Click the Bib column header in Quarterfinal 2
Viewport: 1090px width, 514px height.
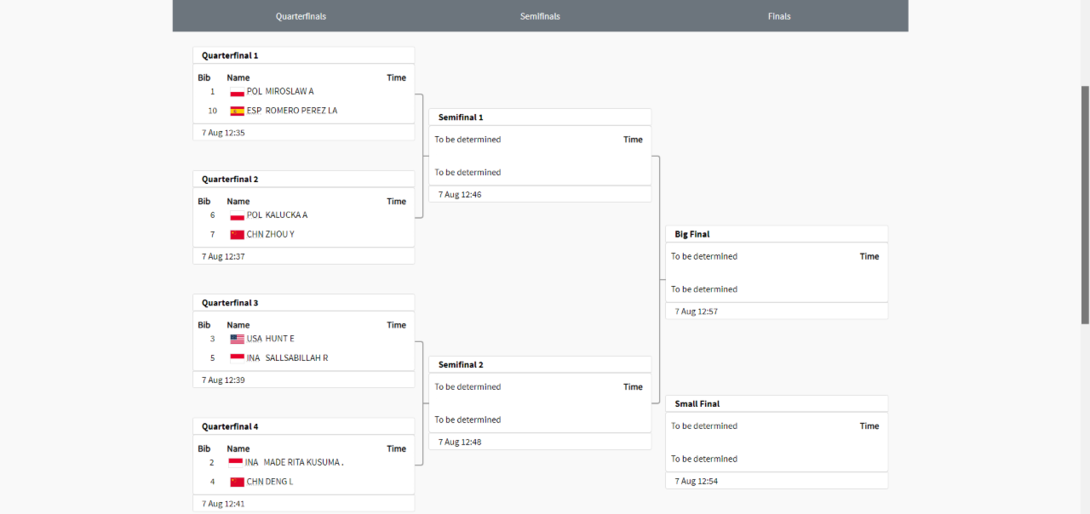tap(204, 201)
